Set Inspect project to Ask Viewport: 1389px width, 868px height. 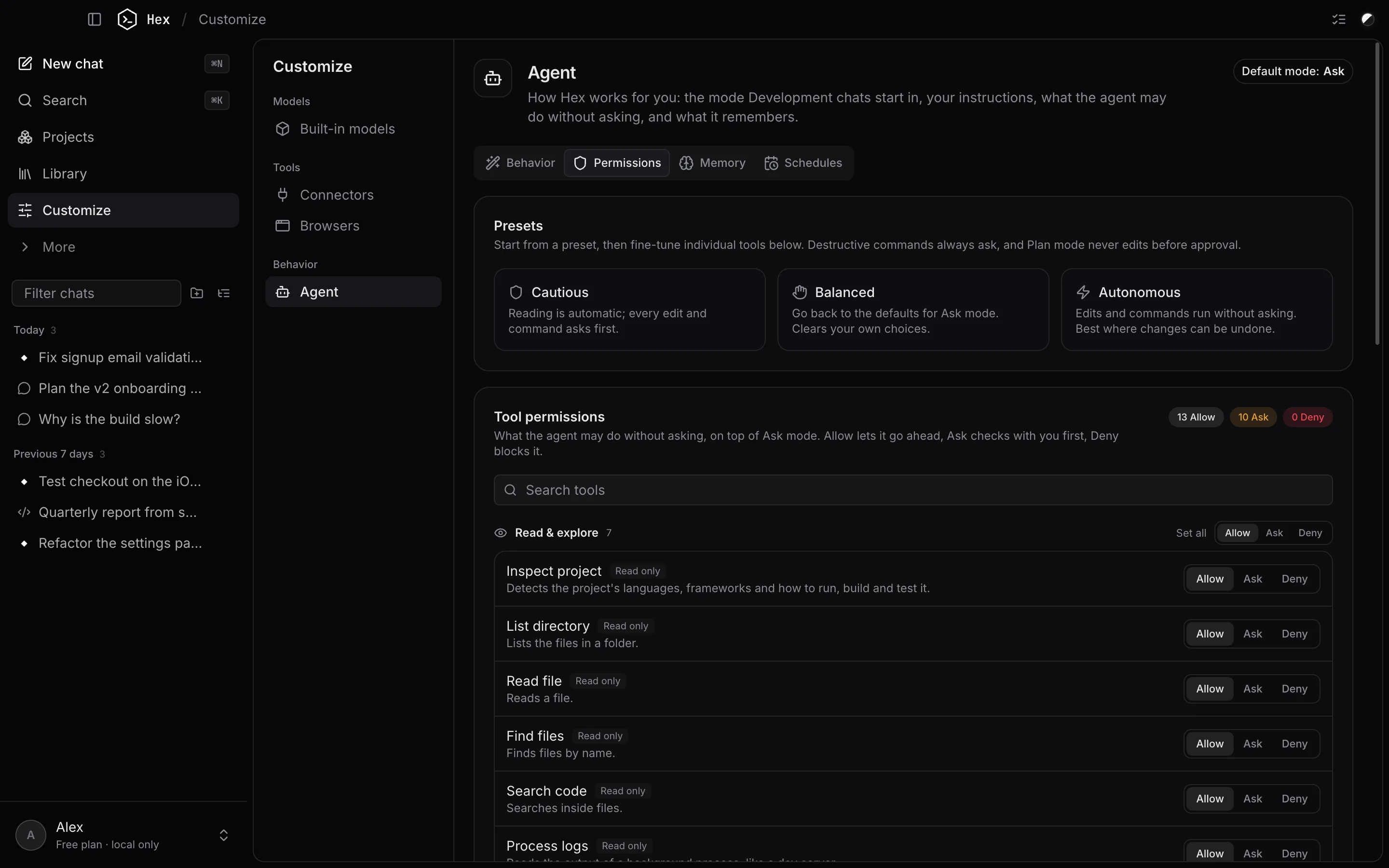pos(1253,579)
